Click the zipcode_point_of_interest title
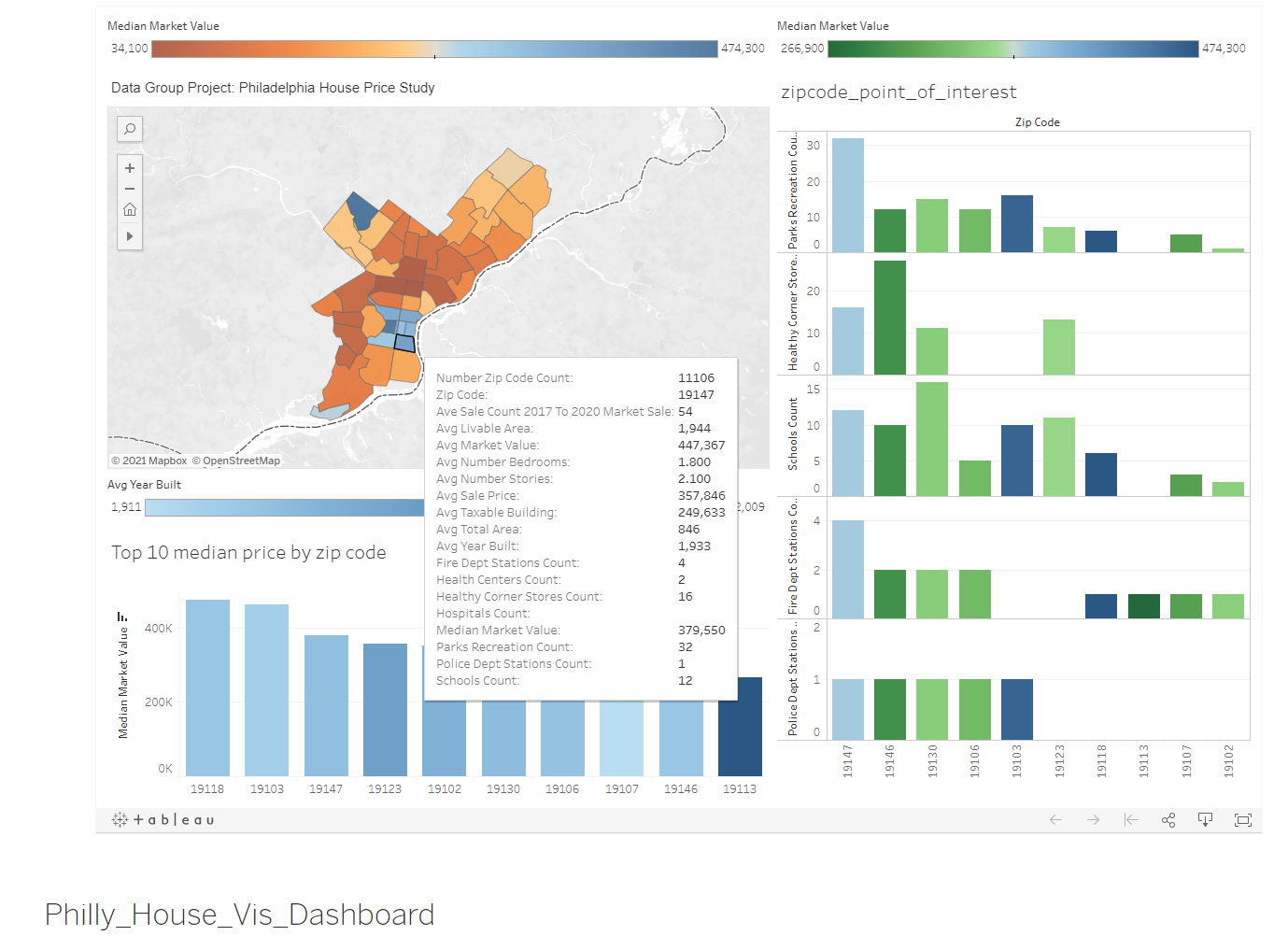Viewport: 1288px width, 936px height. (x=899, y=92)
